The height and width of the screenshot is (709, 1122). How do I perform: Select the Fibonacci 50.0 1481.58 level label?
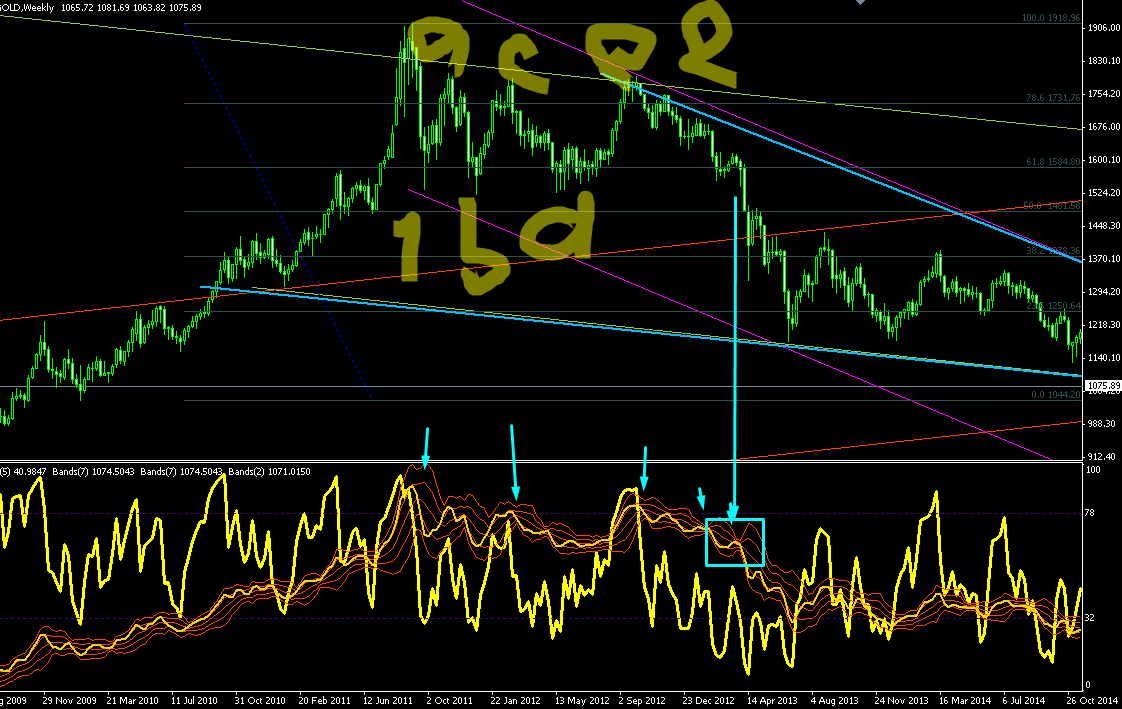tap(1053, 205)
